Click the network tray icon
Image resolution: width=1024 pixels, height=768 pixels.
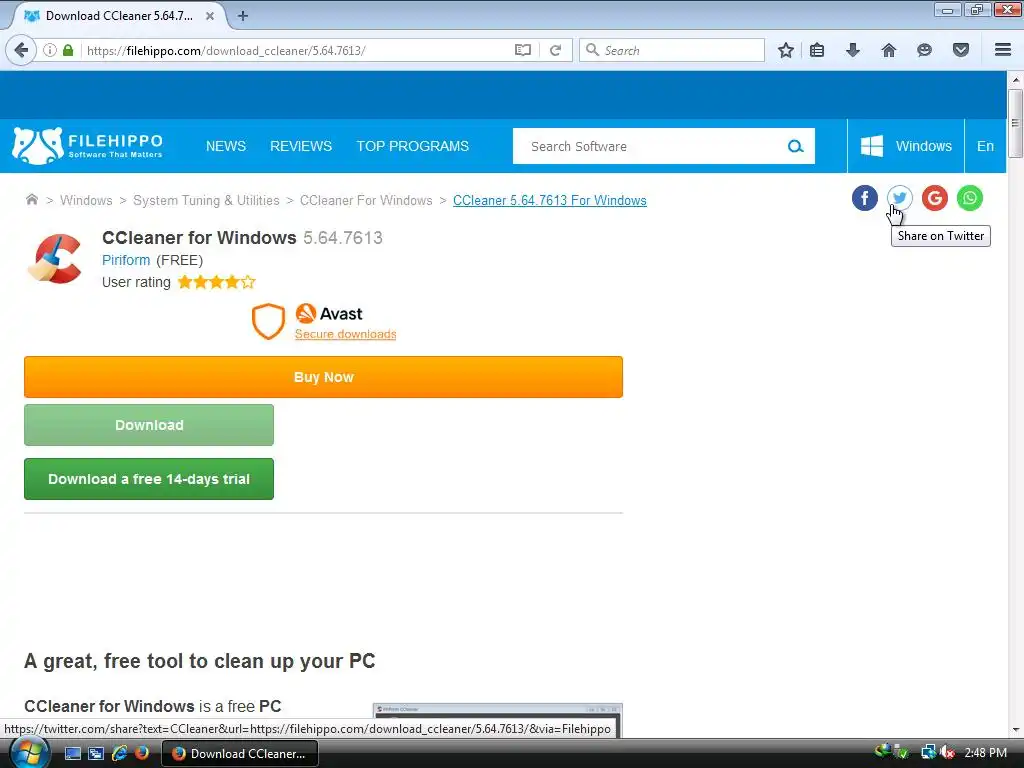pyautogui.click(x=928, y=753)
